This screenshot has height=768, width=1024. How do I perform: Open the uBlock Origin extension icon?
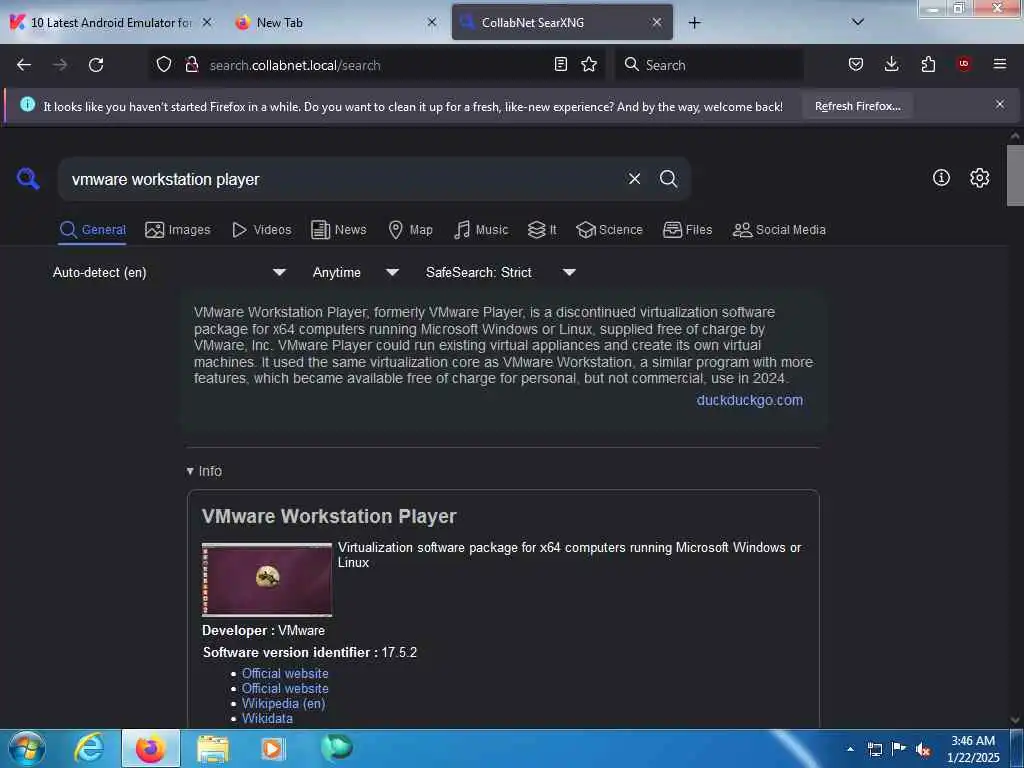click(963, 64)
